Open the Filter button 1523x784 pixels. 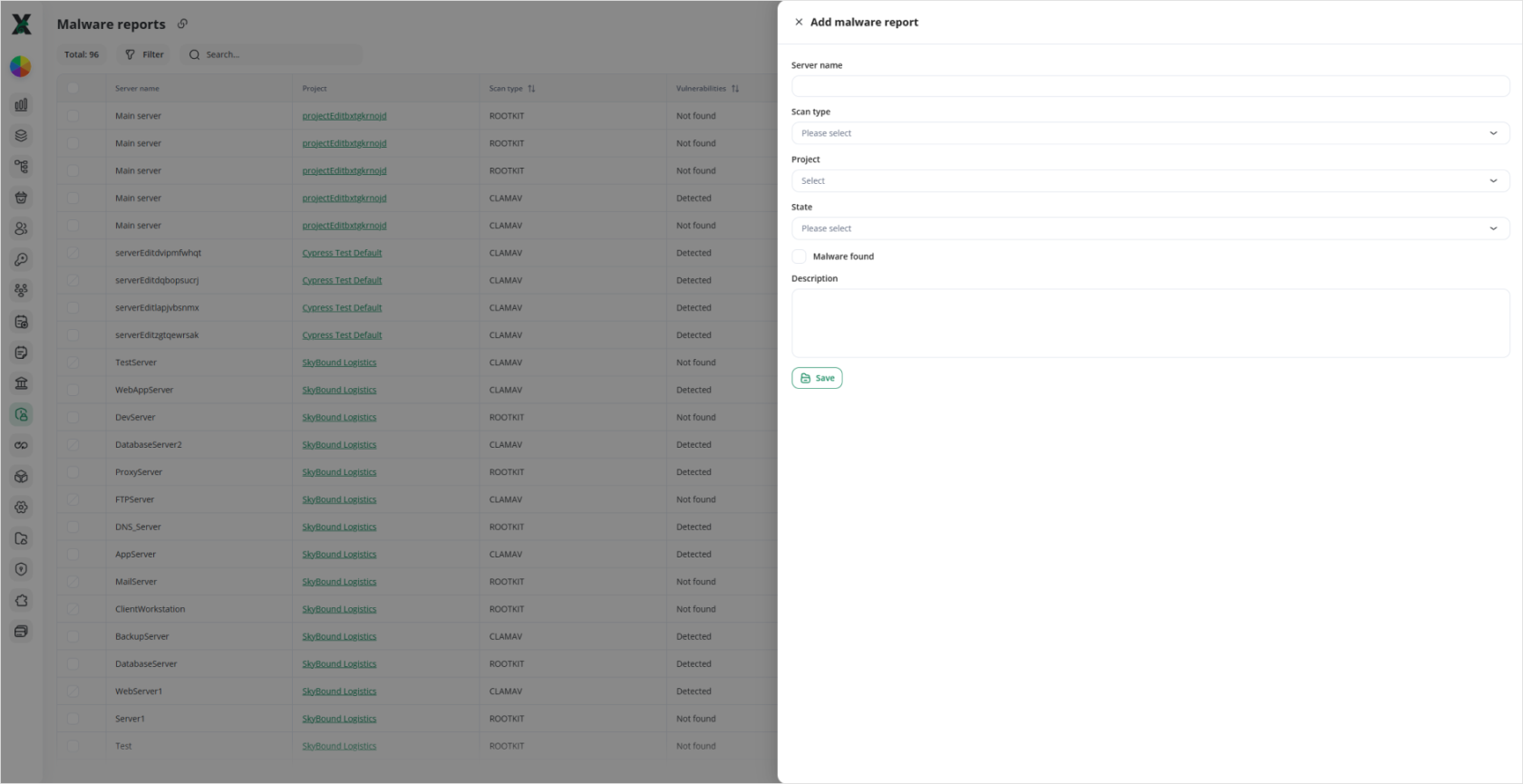coord(144,54)
